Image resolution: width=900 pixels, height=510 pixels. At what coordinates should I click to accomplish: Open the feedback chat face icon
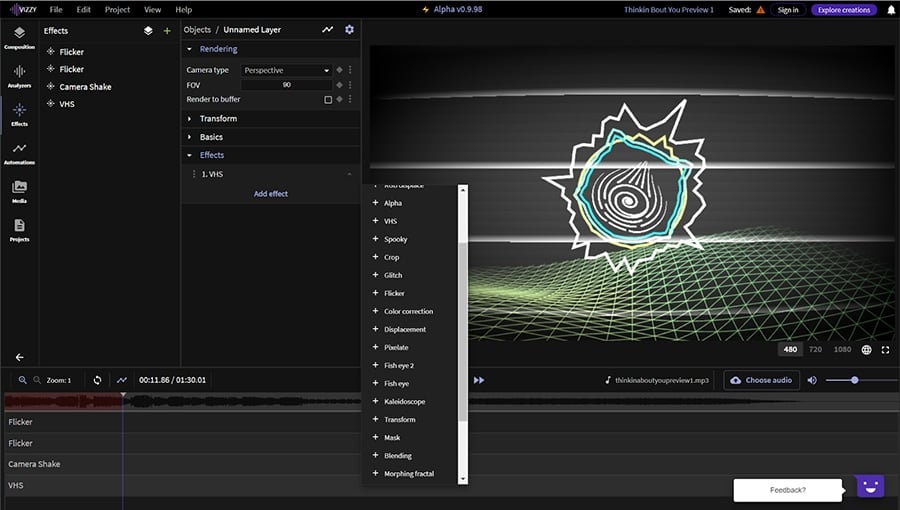(870, 486)
